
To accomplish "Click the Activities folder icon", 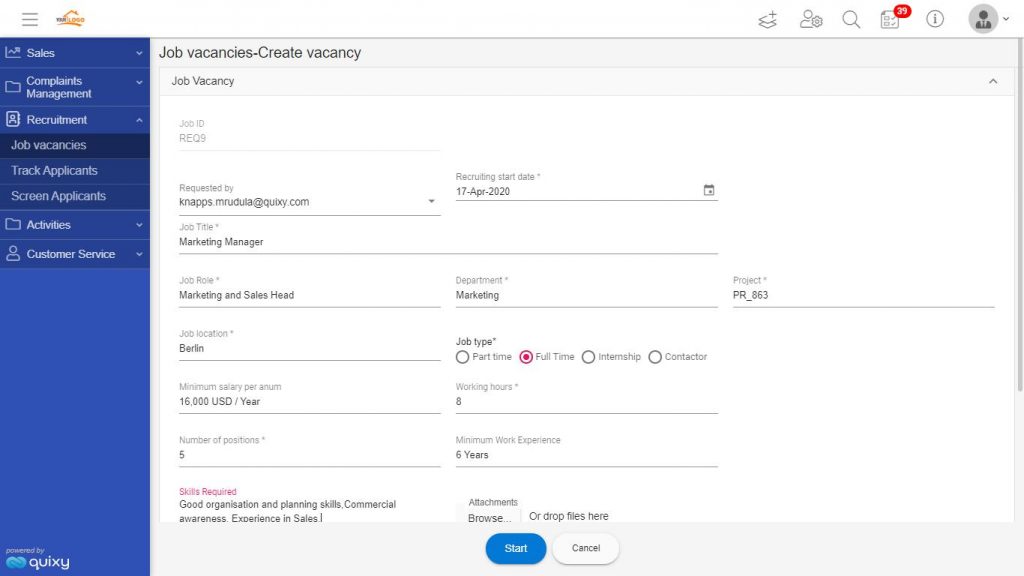I will [x=13, y=224].
